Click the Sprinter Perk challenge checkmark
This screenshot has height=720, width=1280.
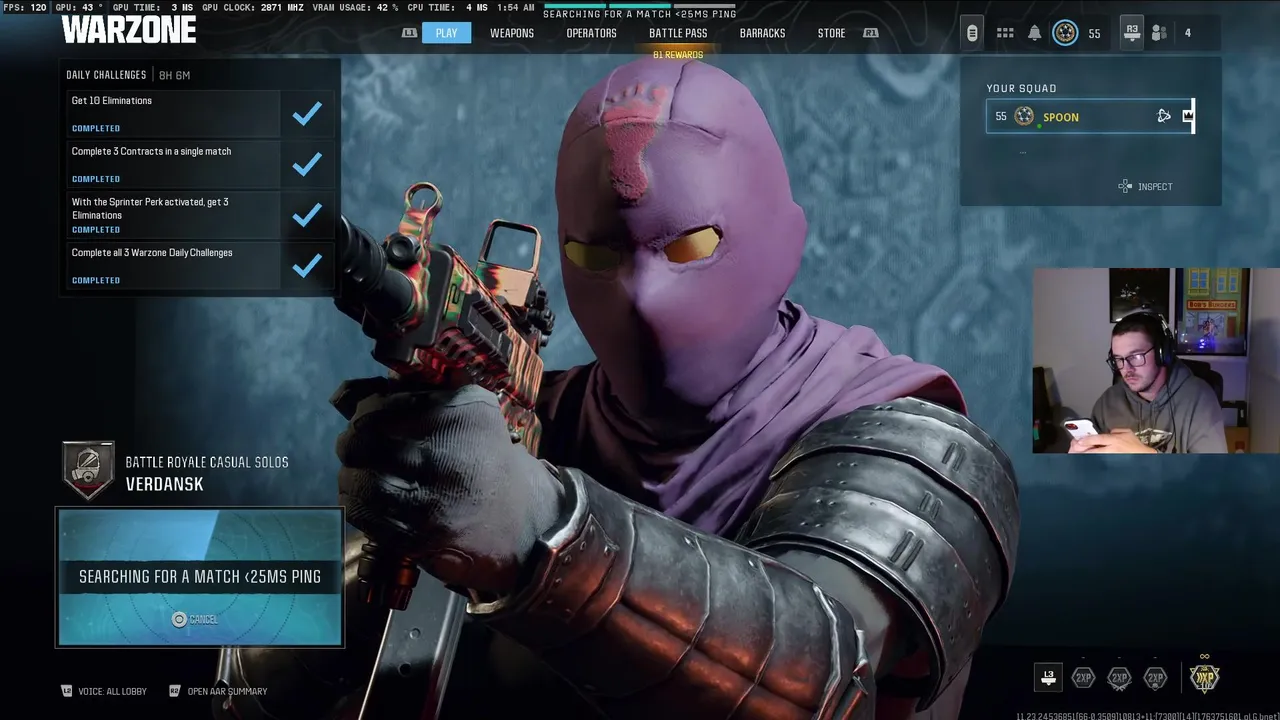(x=307, y=214)
